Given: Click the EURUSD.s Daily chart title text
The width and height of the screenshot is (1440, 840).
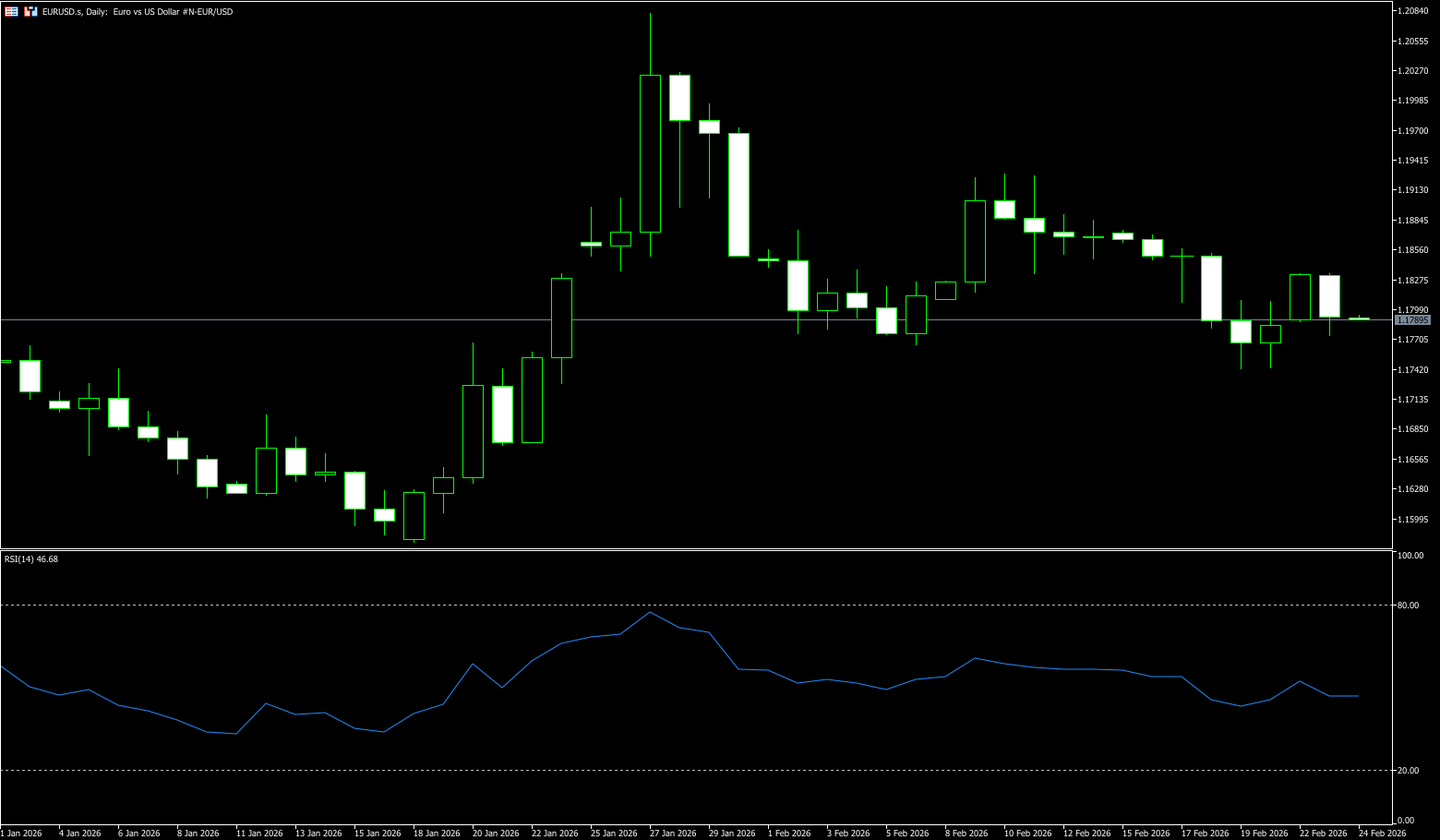Looking at the screenshot, I should 138,12.
